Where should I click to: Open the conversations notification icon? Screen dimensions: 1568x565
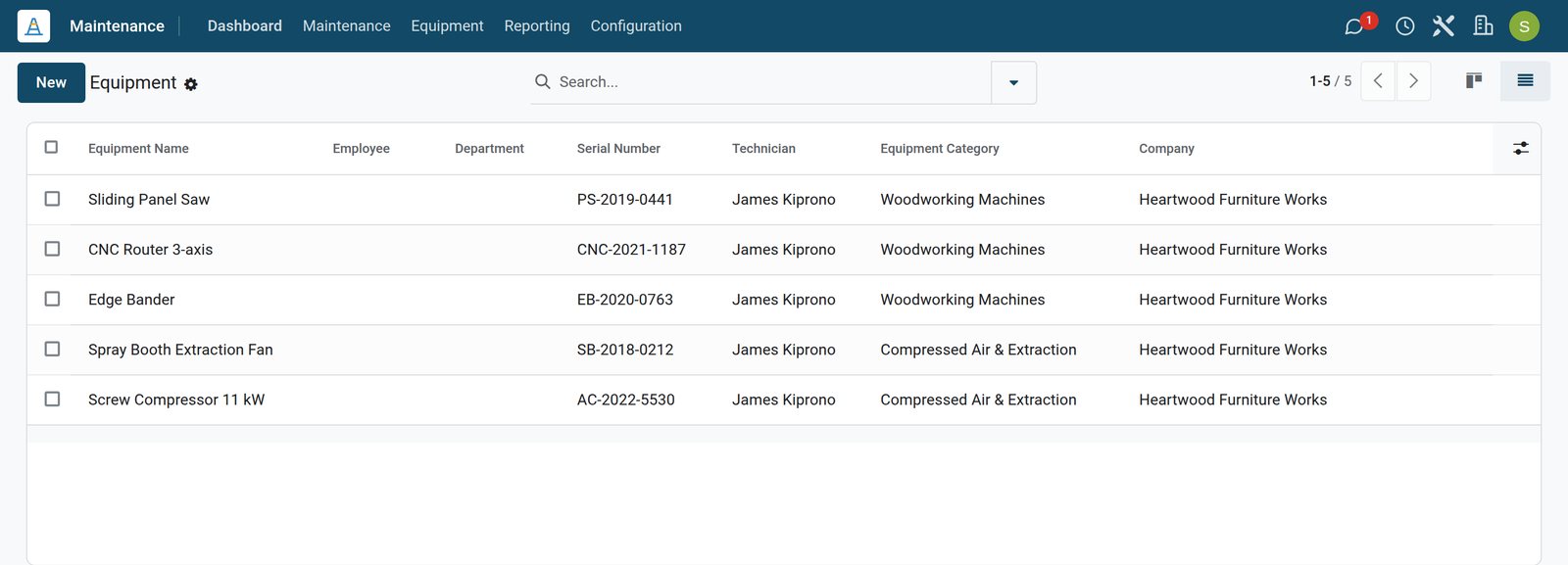tap(1354, 26)
